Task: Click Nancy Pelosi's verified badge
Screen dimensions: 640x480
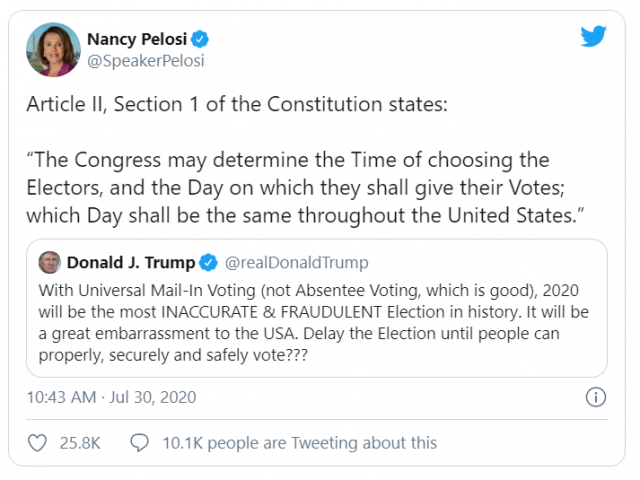Action: 201,40
